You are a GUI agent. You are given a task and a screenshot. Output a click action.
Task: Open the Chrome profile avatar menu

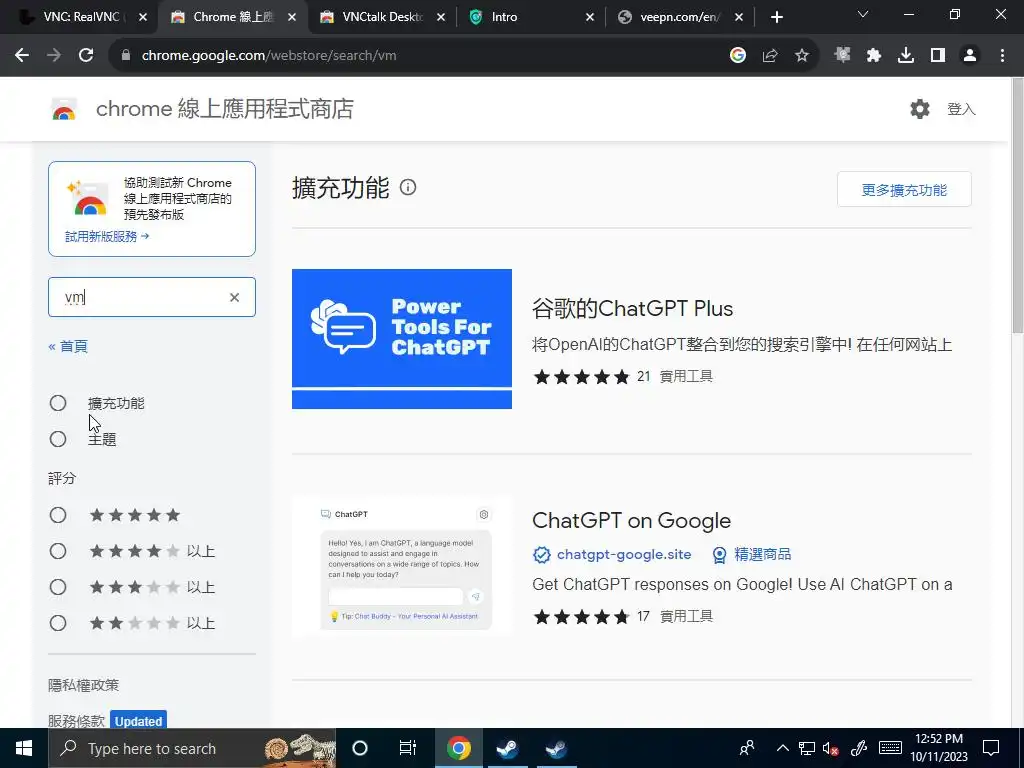(x=970, y=56)
